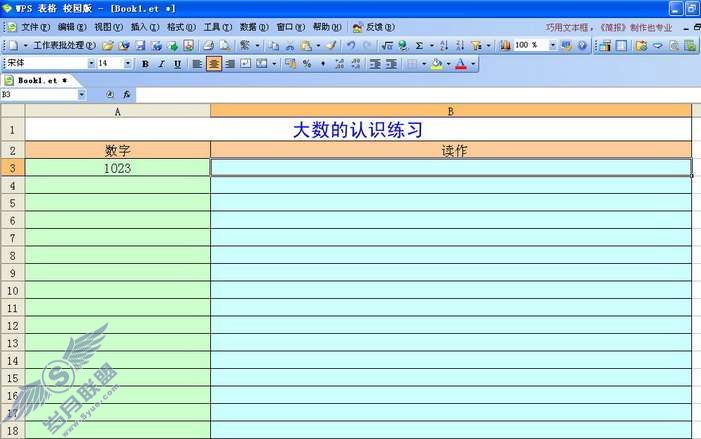Click the row 10 header
Viewport: 701px width, 439px height.
[x=13, y=291]
